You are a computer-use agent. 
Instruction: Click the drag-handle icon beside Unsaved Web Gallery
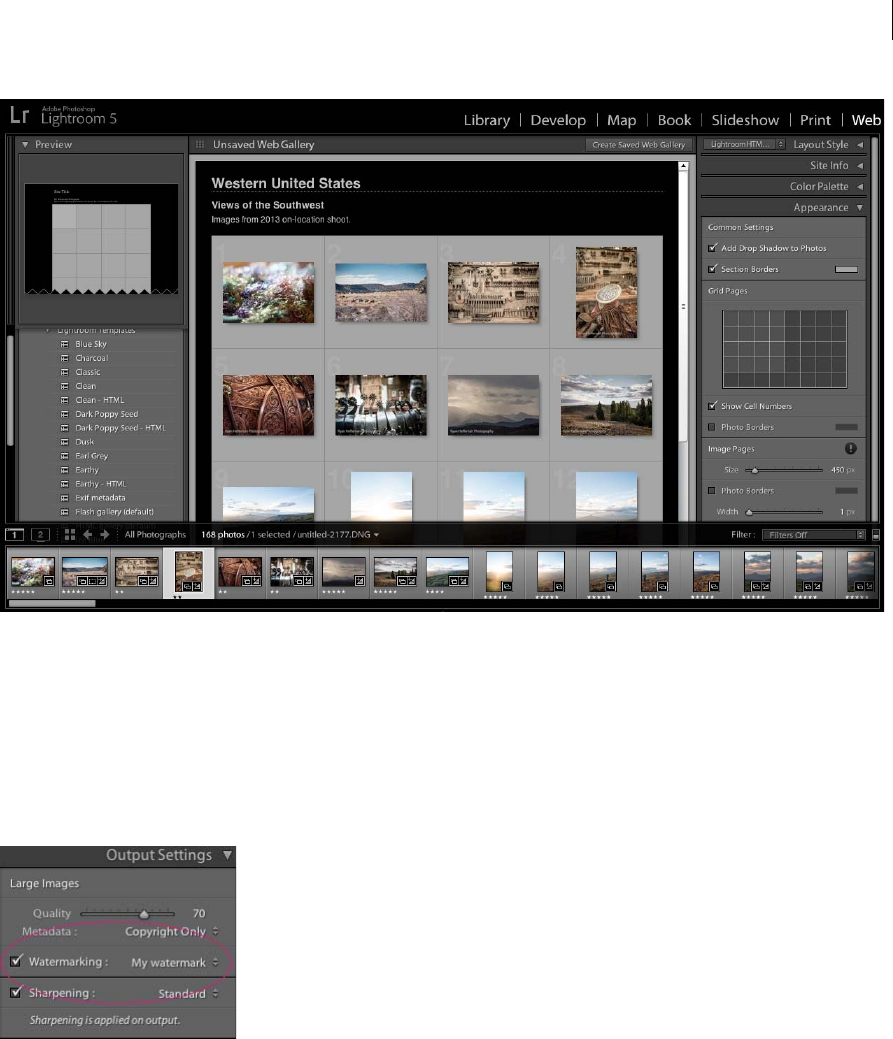[x=200, y=144]
